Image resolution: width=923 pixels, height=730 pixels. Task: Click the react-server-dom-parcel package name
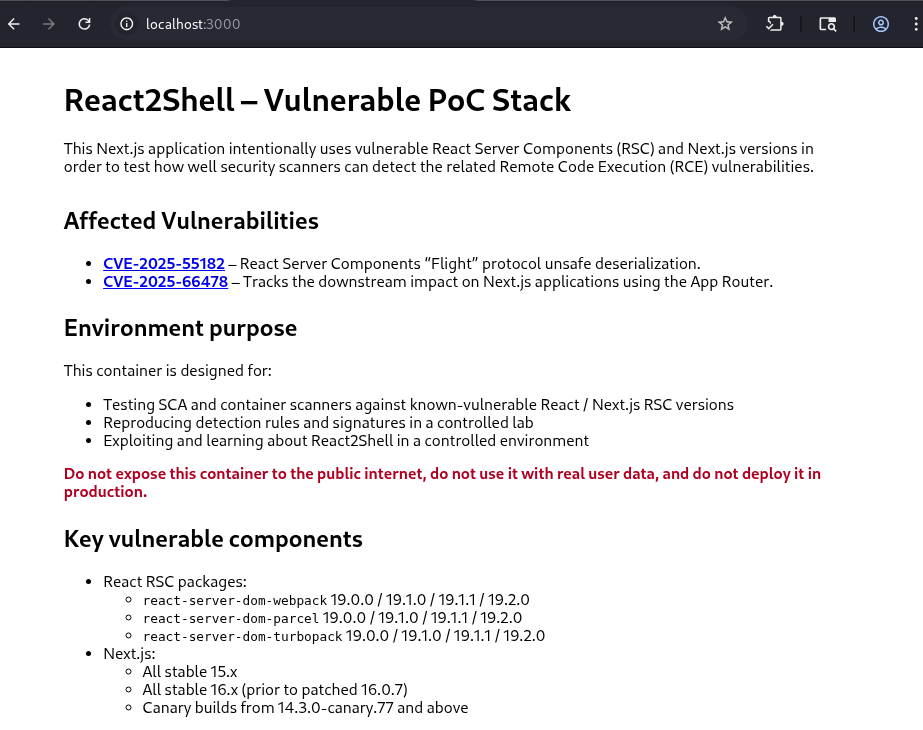point(230,618)
